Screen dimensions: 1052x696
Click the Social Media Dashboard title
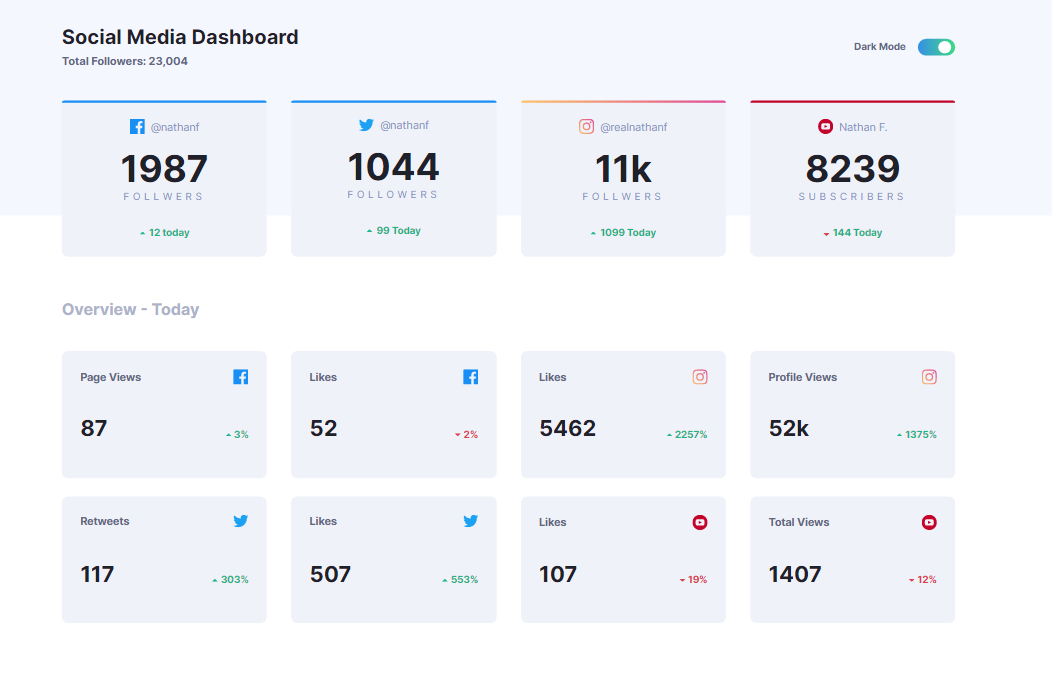pos(180,37)
